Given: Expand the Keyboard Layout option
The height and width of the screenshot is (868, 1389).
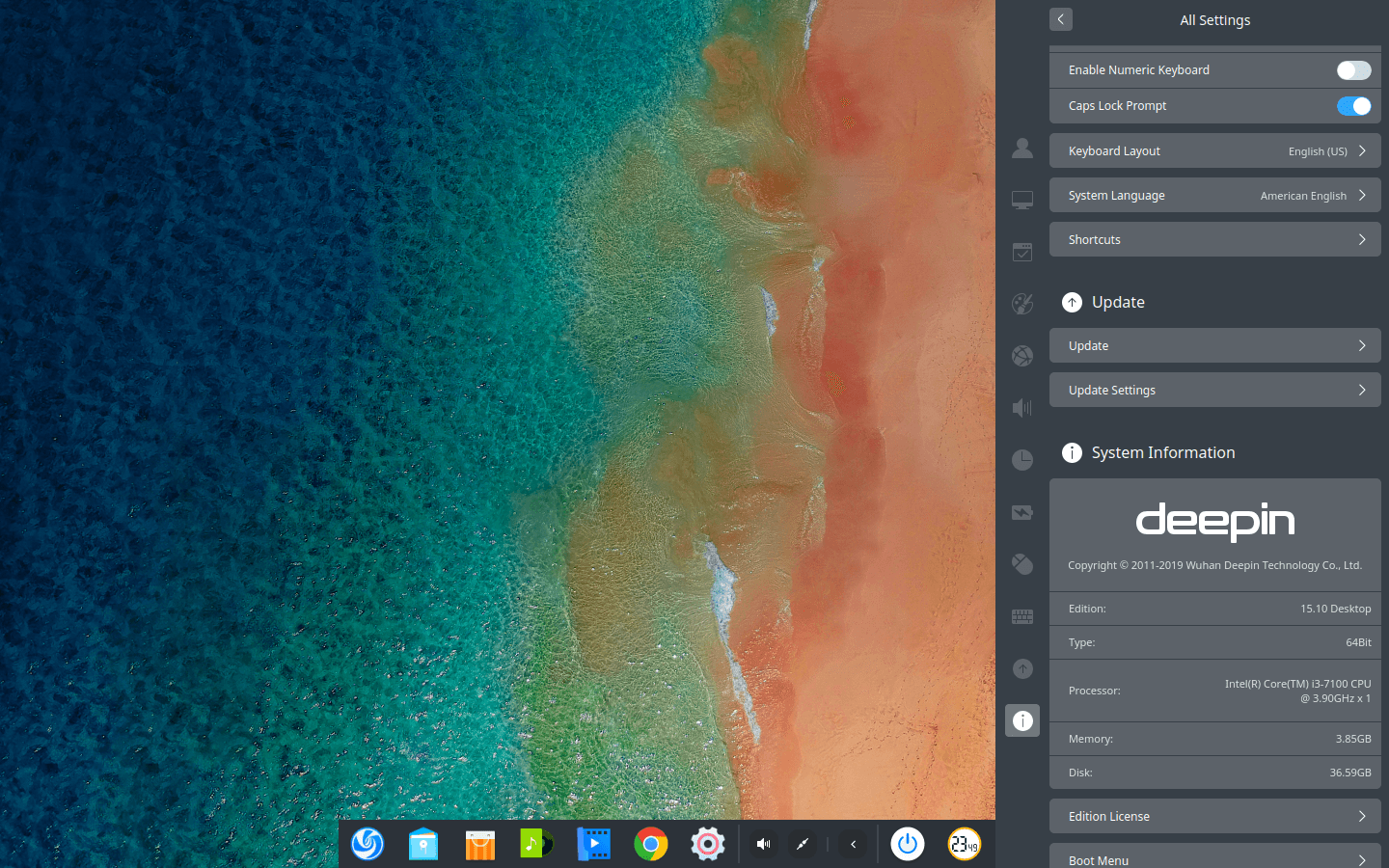Looking at the screenshot, I should (x=1214, y=150).
